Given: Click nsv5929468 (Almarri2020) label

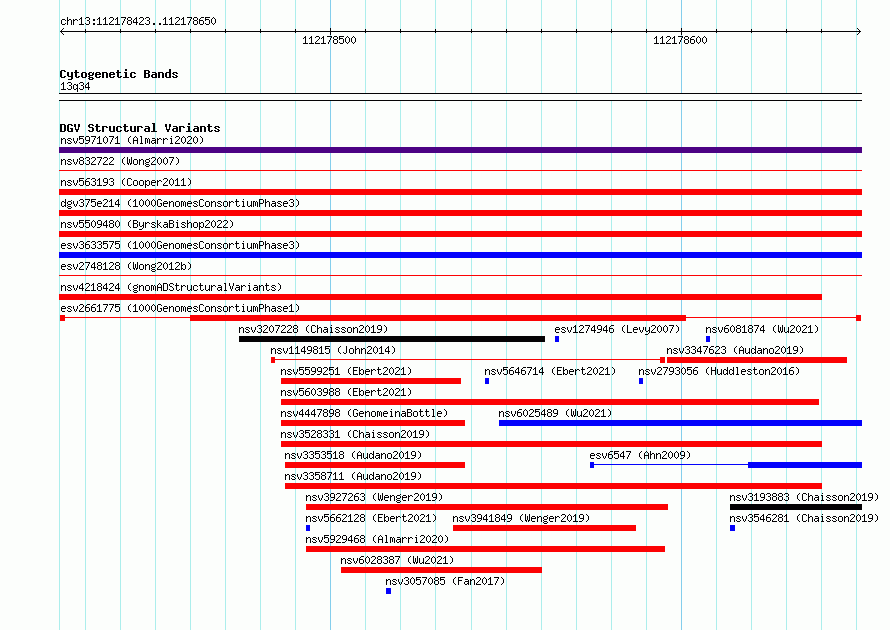Looking at the screenshot, I should click(x=377, y=539).
